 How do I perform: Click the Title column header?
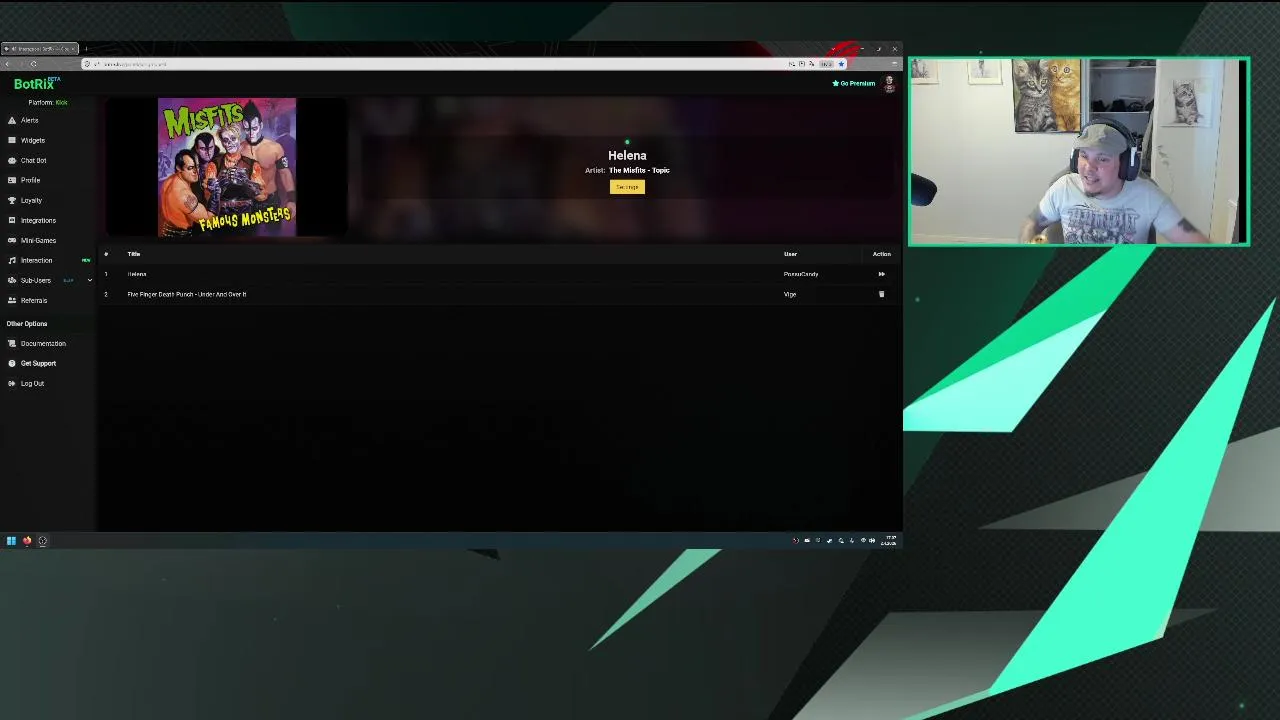pyautogui.click(x=134, y=254)
